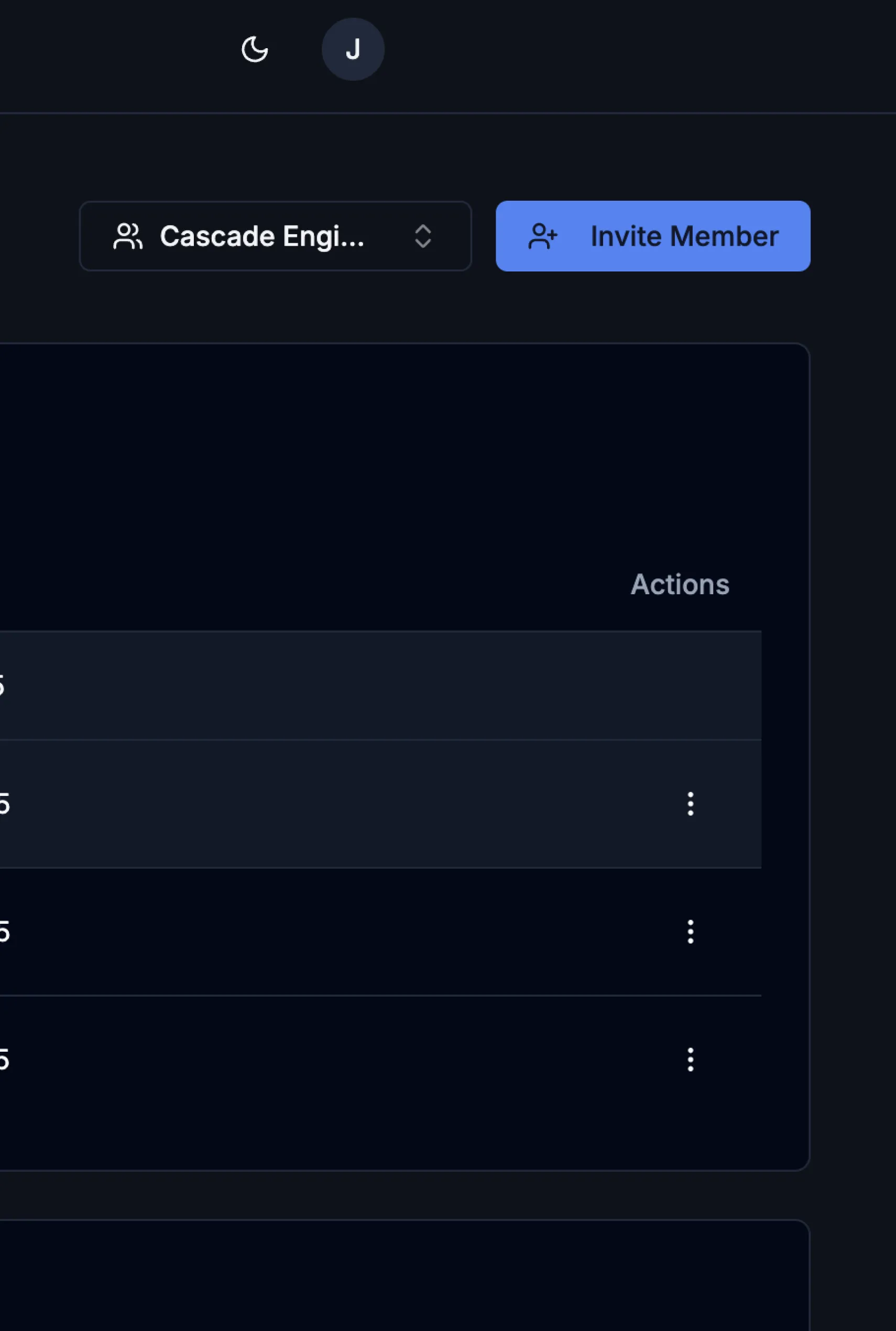Click the up-down chevron icon on the team selector
This screenshot has height=1331, width=896.
click(x=423, y=237)
